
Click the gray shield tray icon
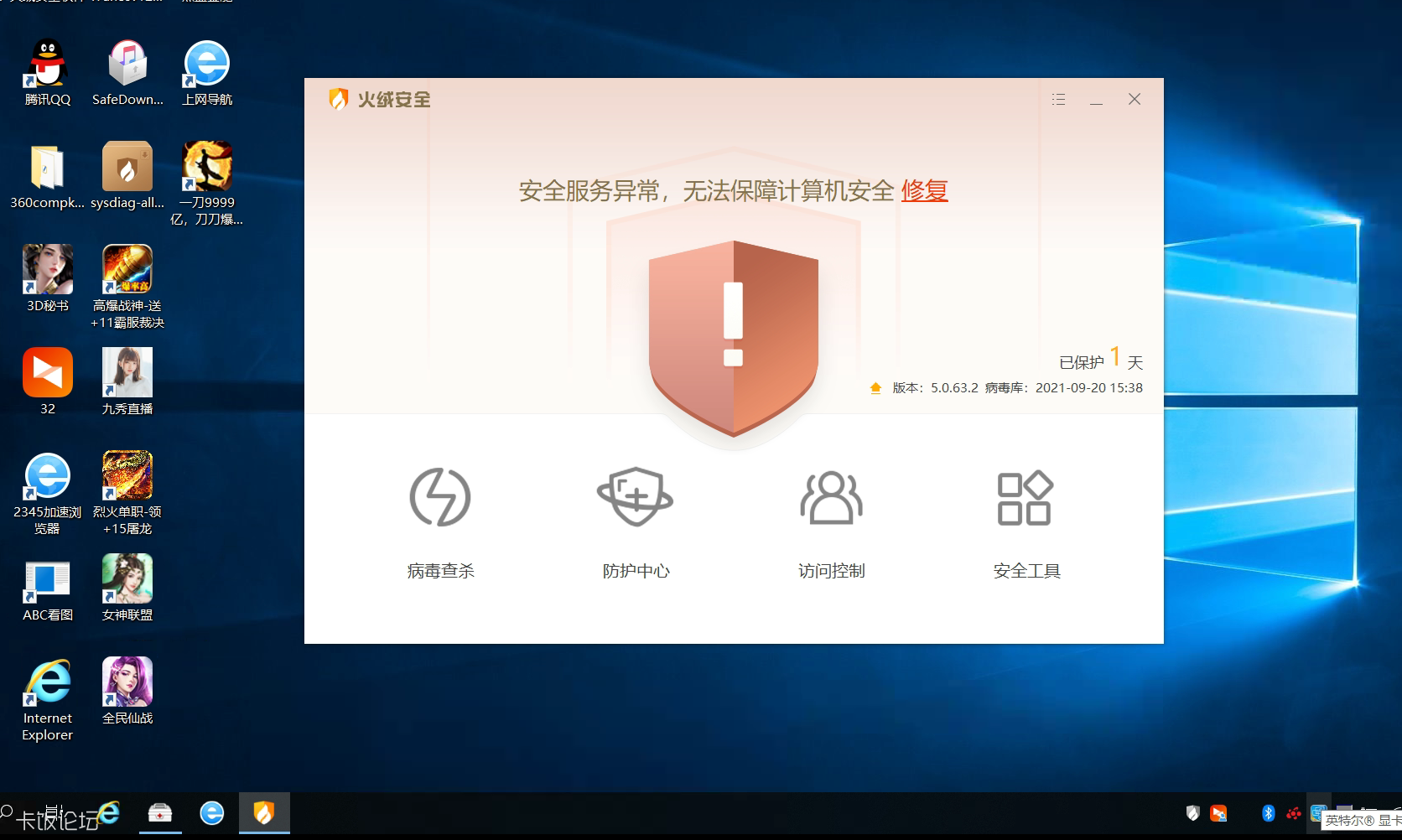point(1192,813)
